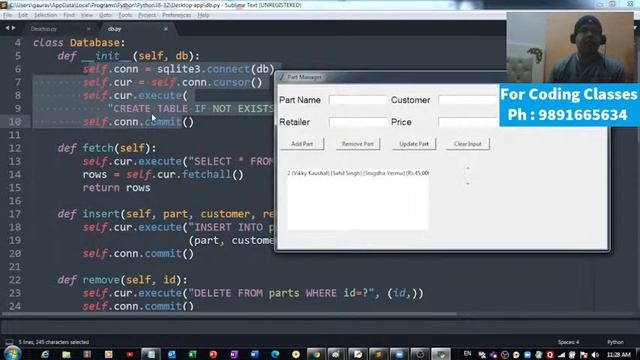Viewport: 640px width, 360px height.
Task: Open Outlook from the taskbar
Action: (172, 354)
